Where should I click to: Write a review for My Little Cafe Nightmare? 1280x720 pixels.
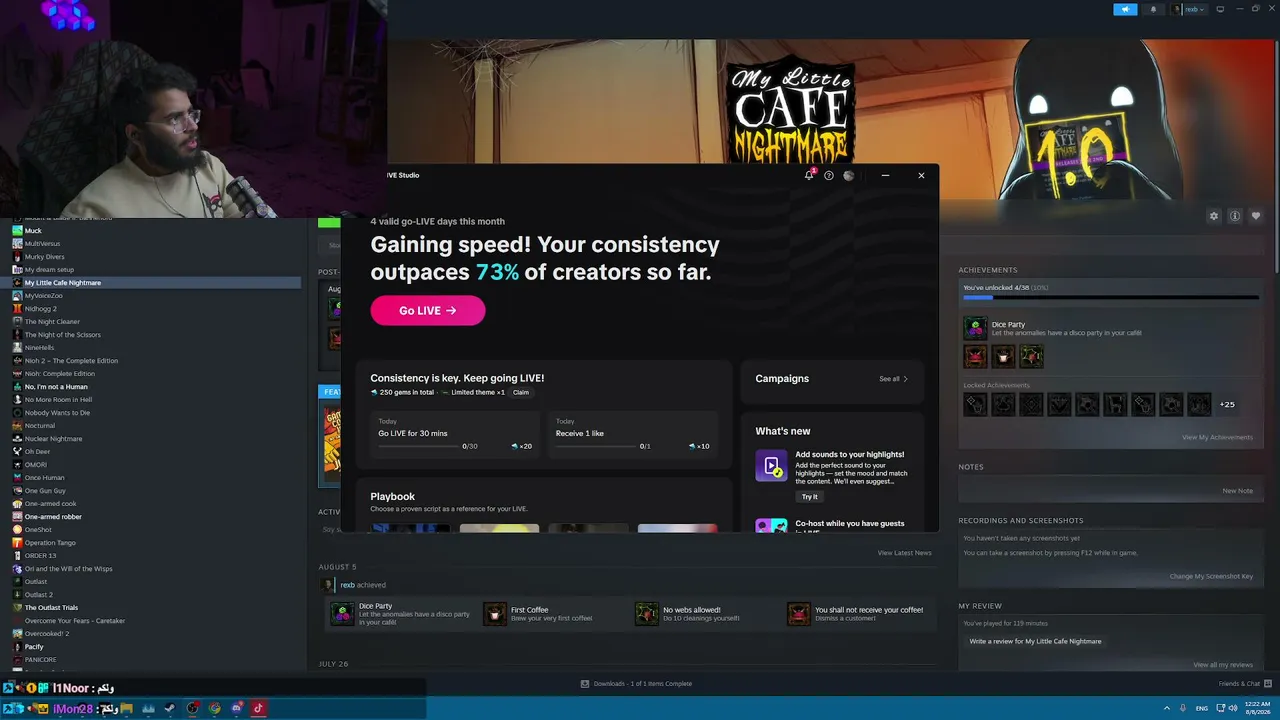click(x=1035, y=641)
